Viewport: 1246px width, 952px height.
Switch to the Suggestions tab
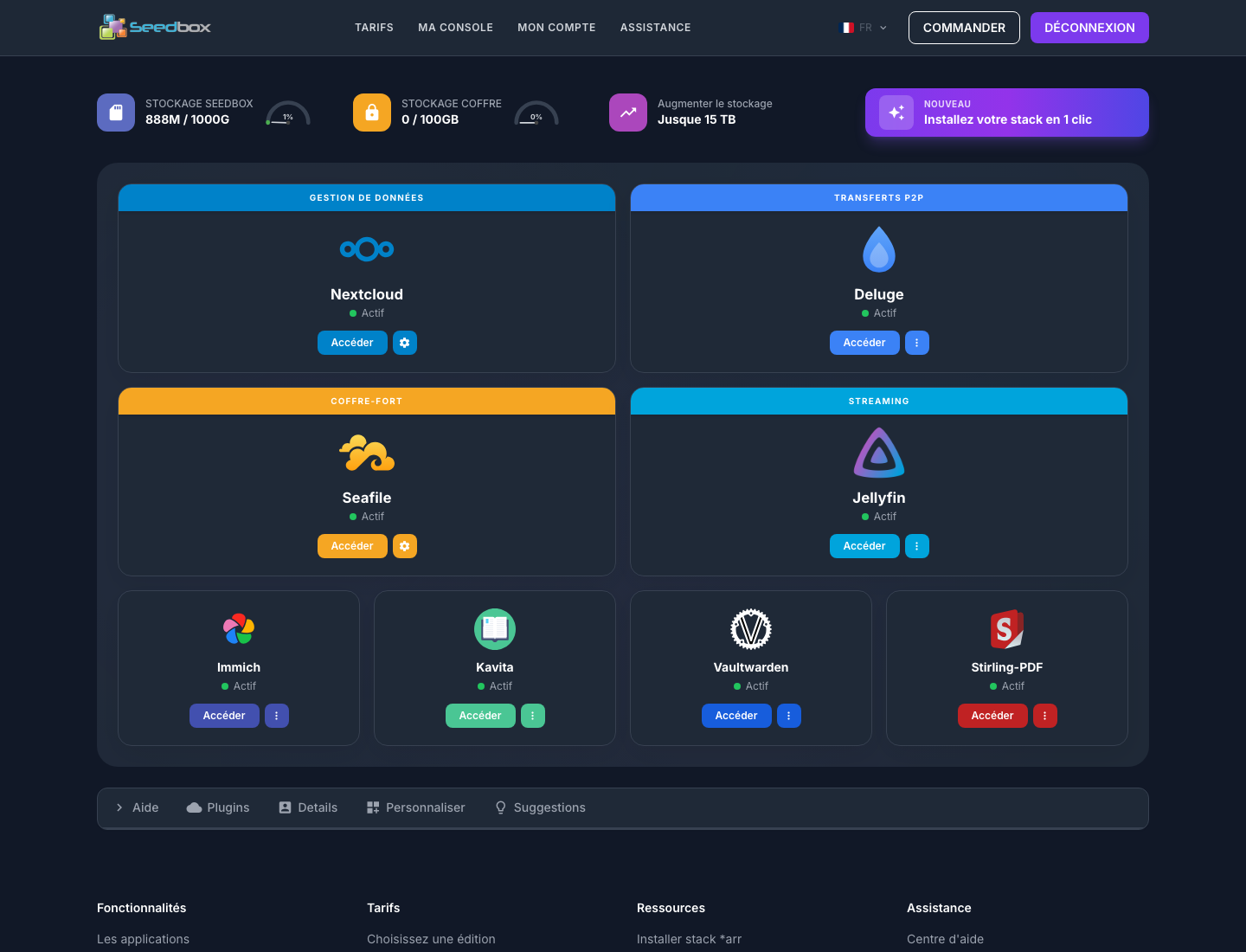(x=540, y=807)
